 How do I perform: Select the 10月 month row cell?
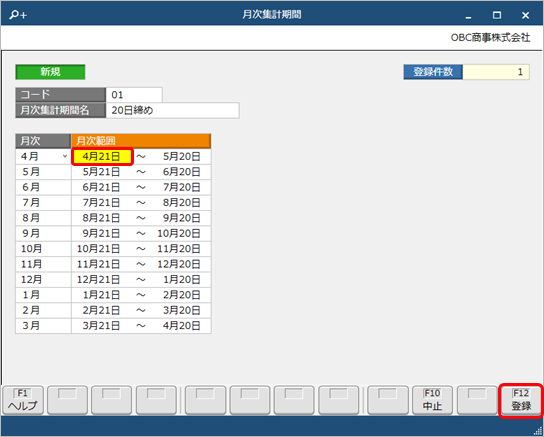pos(43,249)
